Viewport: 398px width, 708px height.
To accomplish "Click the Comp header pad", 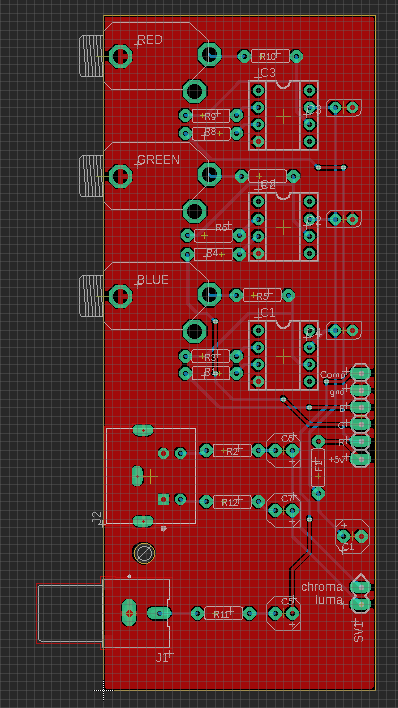I will click(361, 373).
